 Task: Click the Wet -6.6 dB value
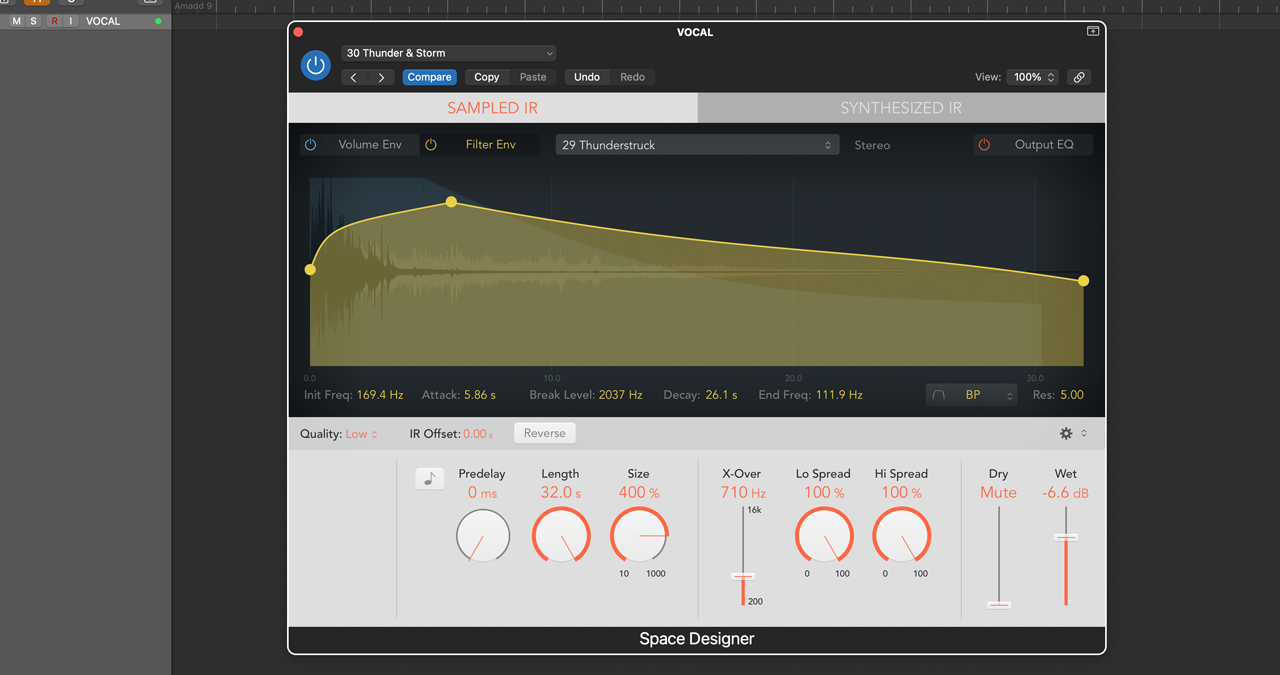pyautogui.click(x=1066, y=493)
